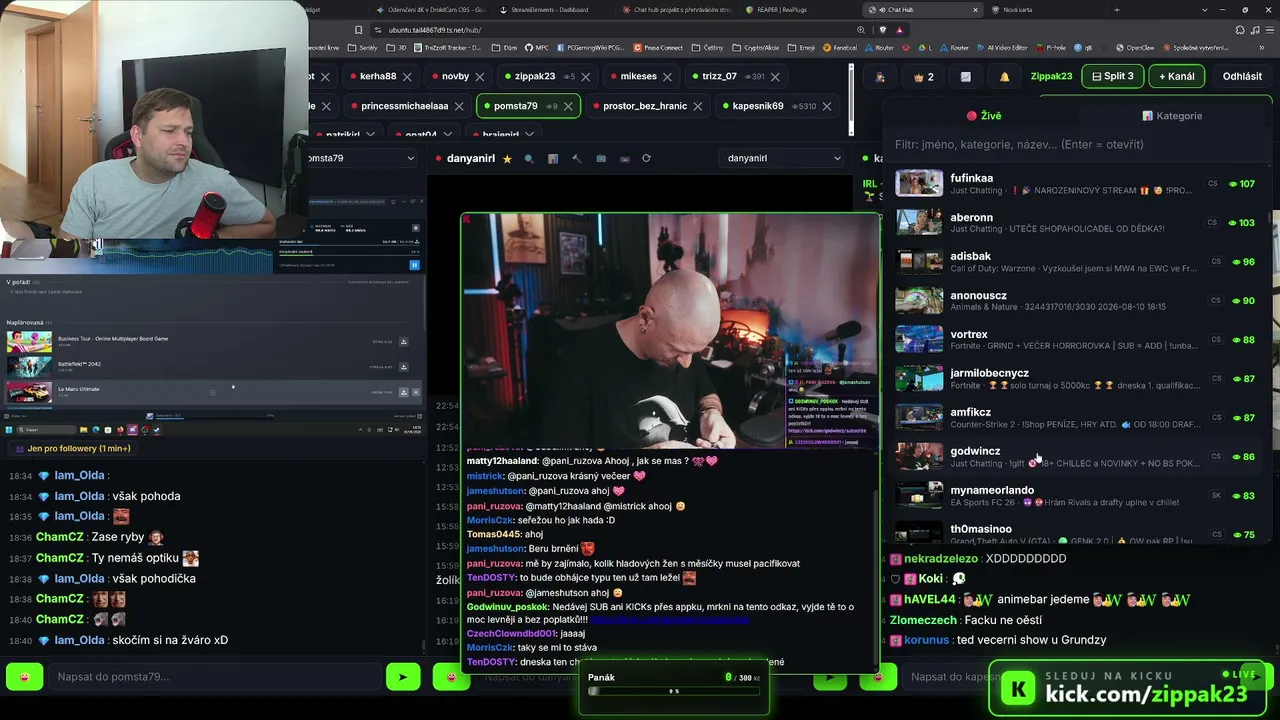Screen dimensions: 1280x720
Task: Open the aberonn live stream entry
Action: coord(1076,223)
